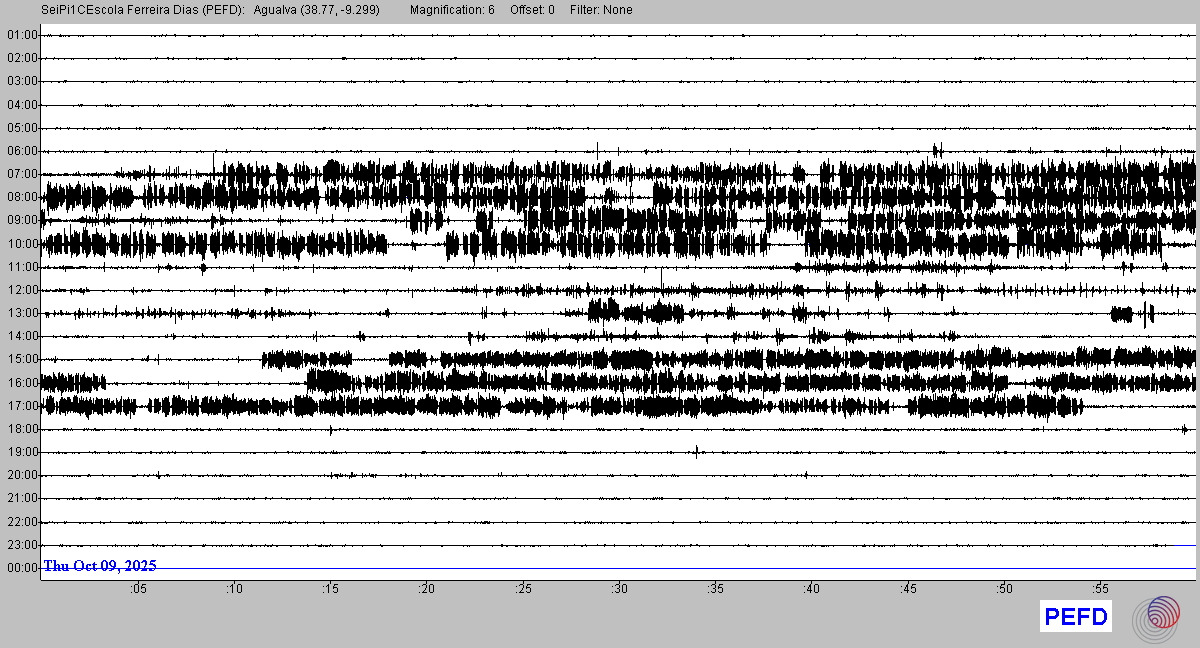Click the 15:00 hour row label
This screenshot has width=1200, height=648.
tap(21, 359)
